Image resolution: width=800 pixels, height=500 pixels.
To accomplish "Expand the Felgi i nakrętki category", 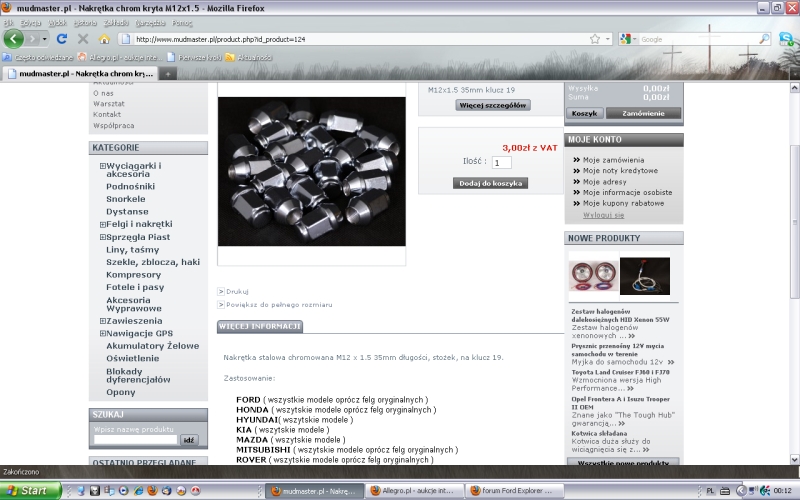I will click(x=102, y=224).
